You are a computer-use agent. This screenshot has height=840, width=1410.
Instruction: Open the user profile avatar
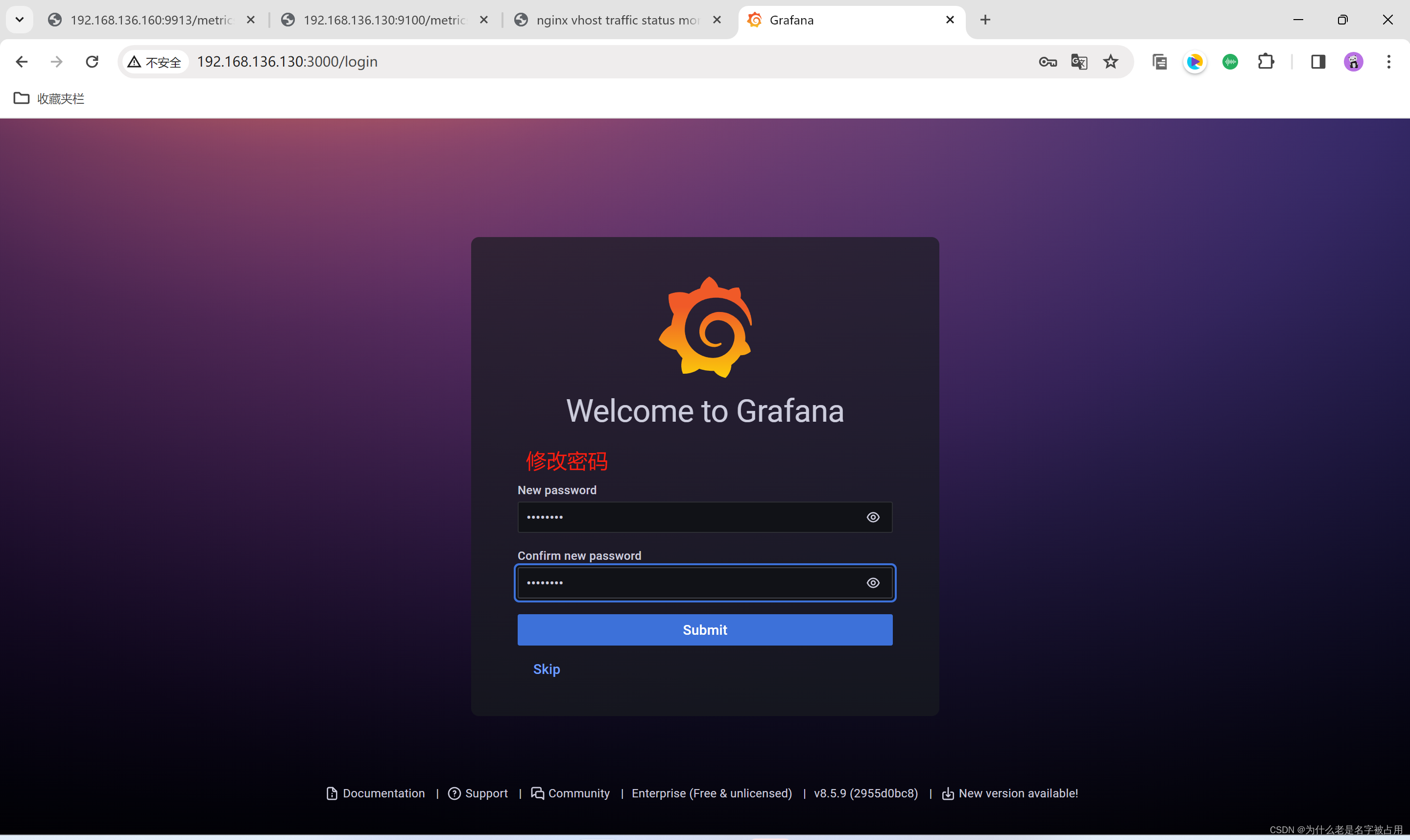[1354, 62]
